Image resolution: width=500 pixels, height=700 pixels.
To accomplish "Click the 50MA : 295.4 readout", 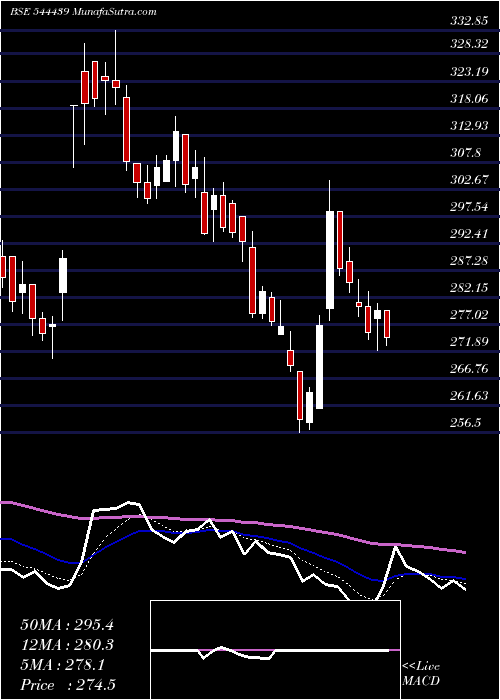I will (x=67, y=625).
